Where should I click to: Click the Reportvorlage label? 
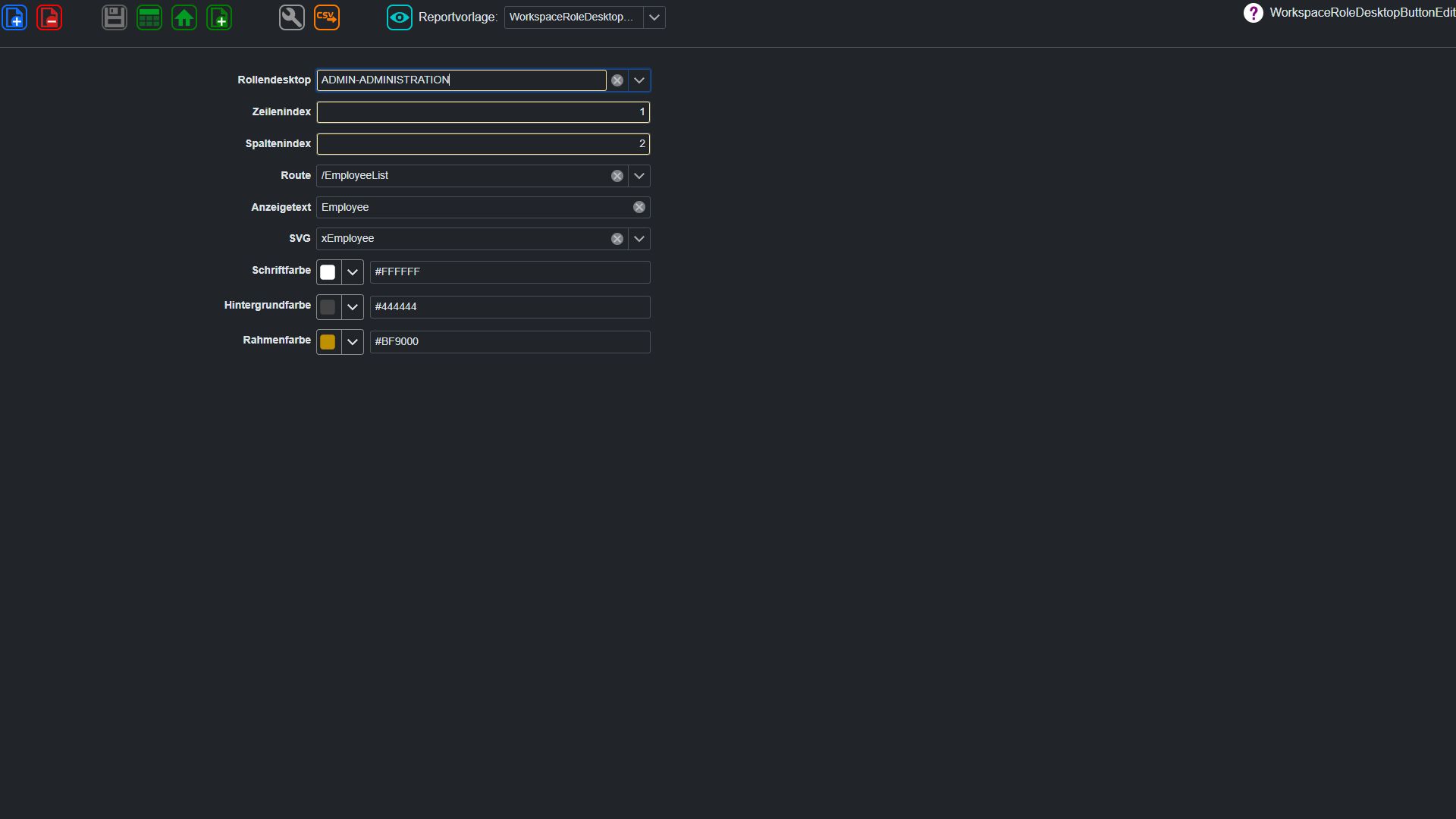point(458,17)
